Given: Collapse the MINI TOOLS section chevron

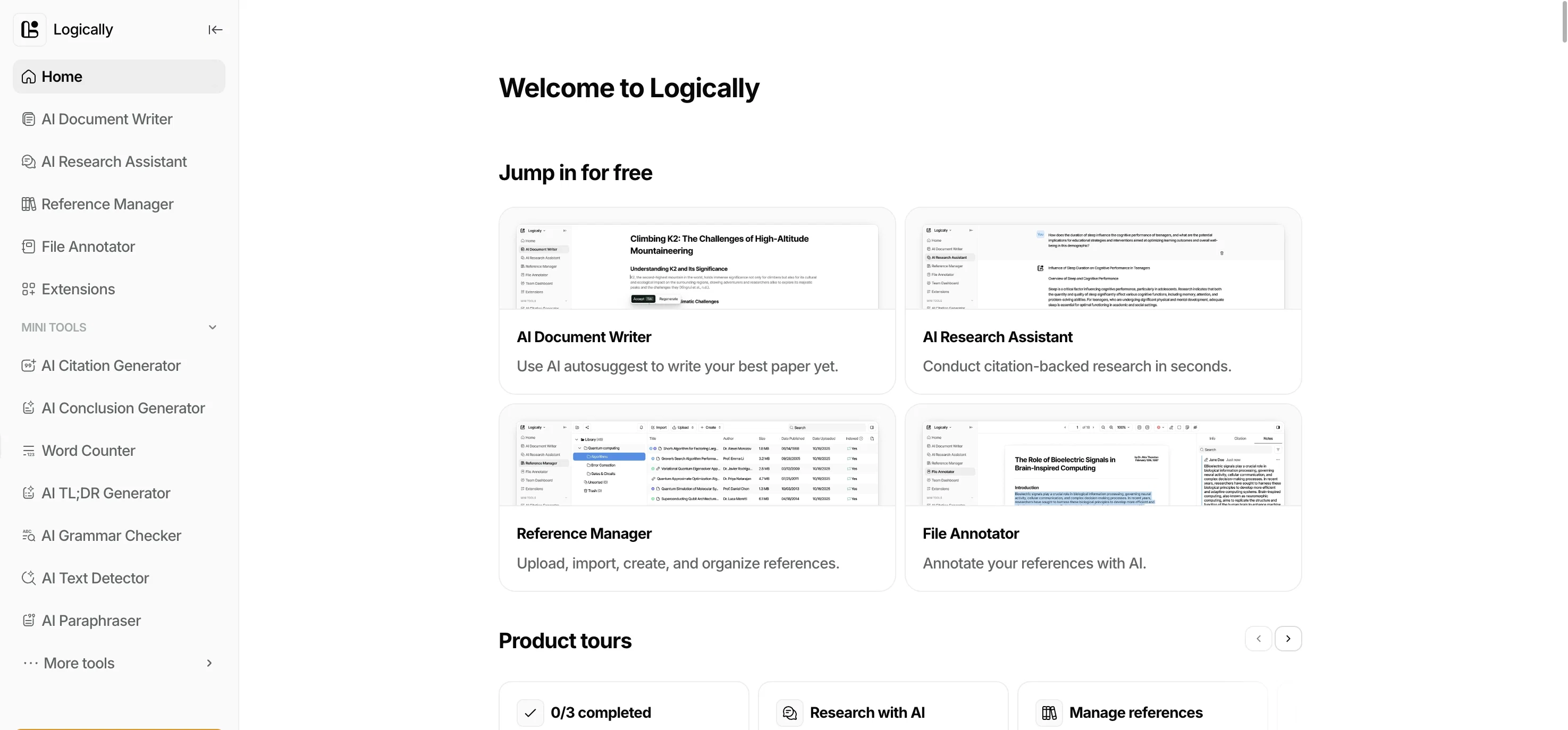Looking at the screenshot, I should (213, 327).
